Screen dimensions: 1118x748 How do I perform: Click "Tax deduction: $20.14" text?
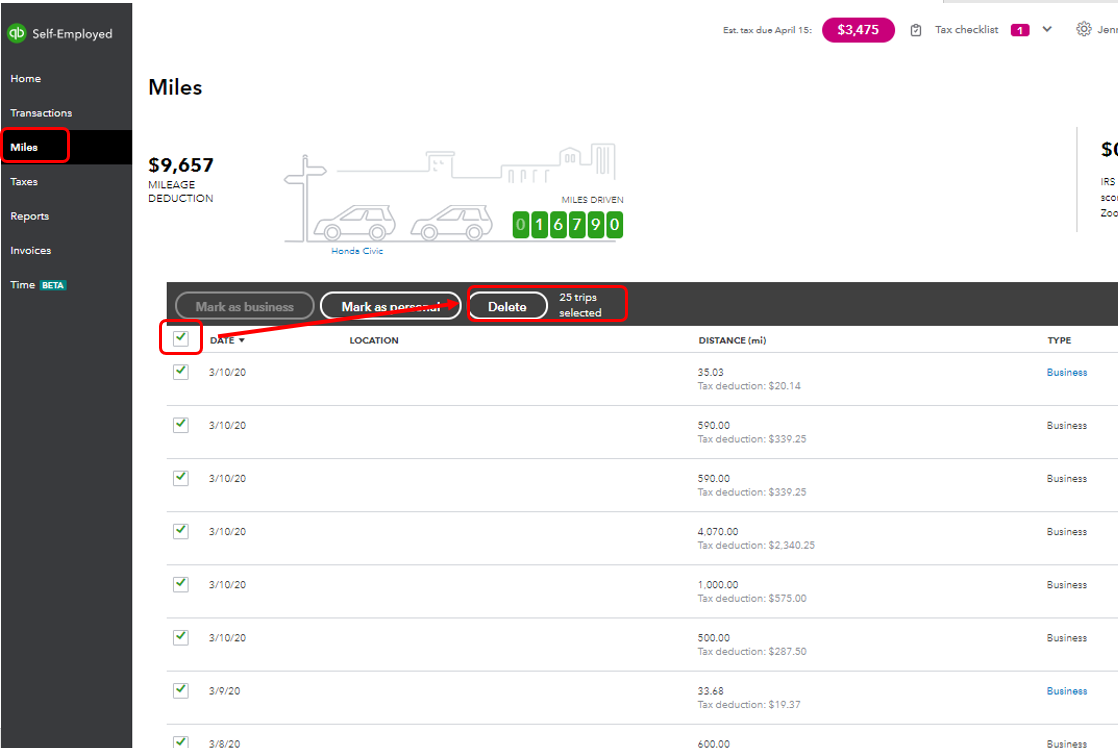(749, 386)
